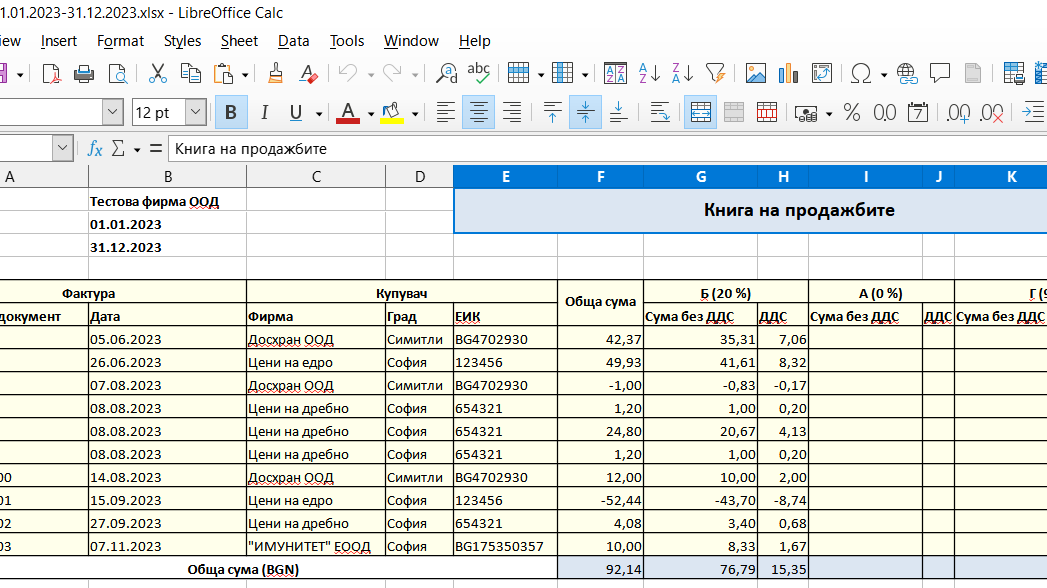Click the Formula equals button
Image resolution: width=1047 pixels, height=588 pixels.
point(156,149)
